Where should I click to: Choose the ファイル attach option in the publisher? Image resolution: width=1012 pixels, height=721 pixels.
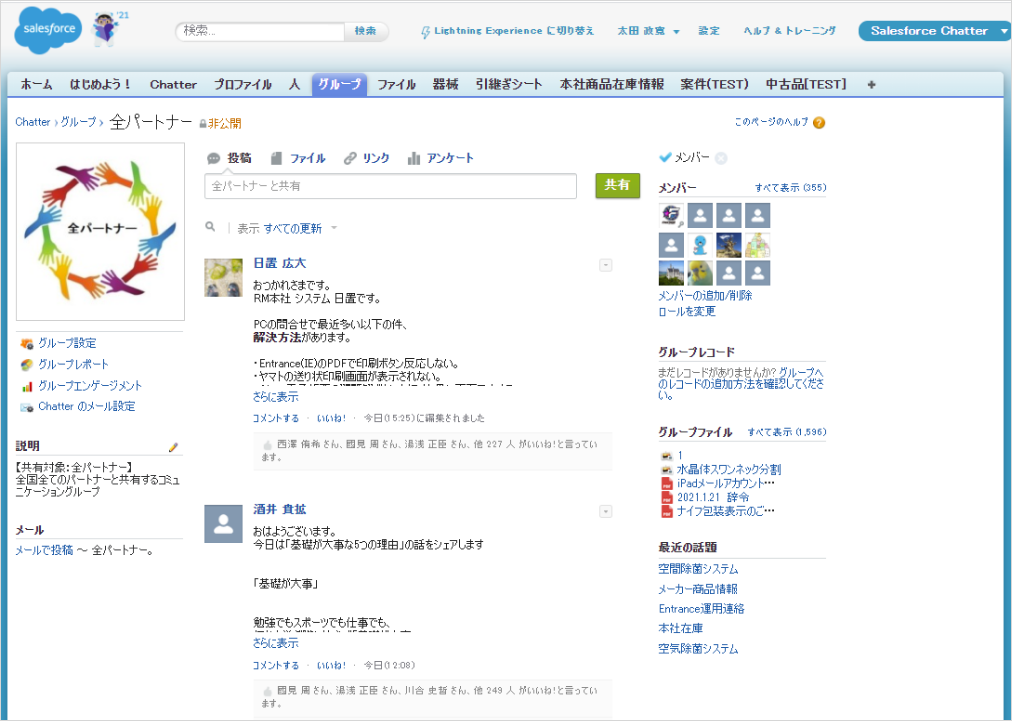click(x=298, y=158)
